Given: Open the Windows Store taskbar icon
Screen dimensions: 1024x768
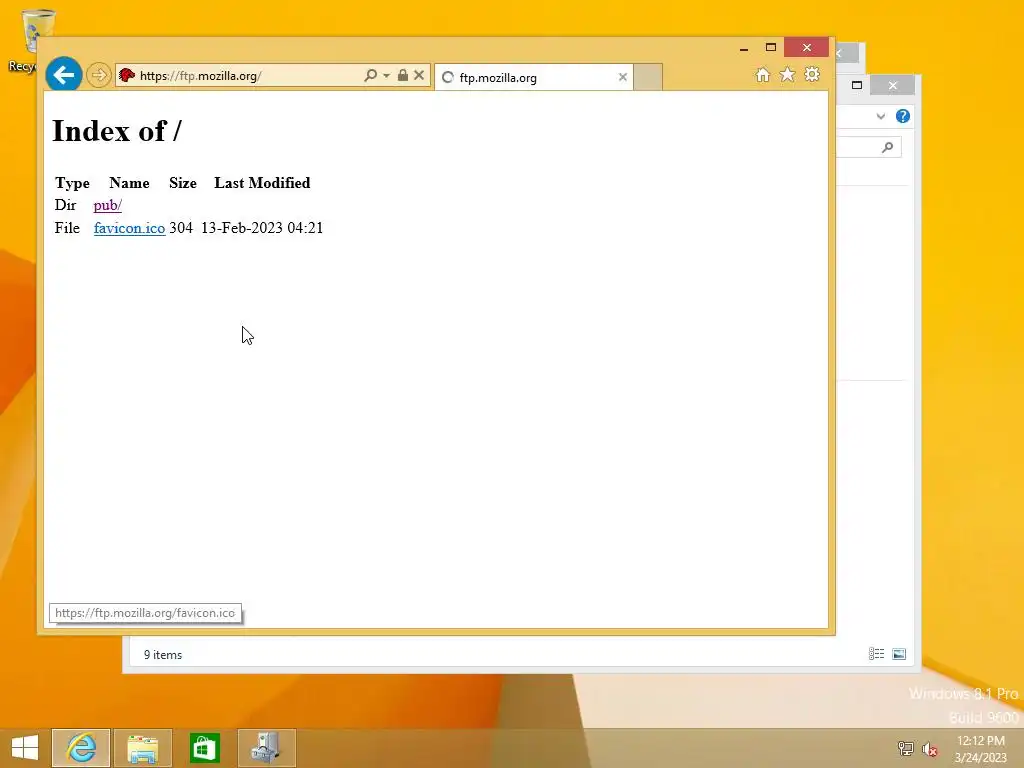Looking at the screenshot, I should coord(205,748).
